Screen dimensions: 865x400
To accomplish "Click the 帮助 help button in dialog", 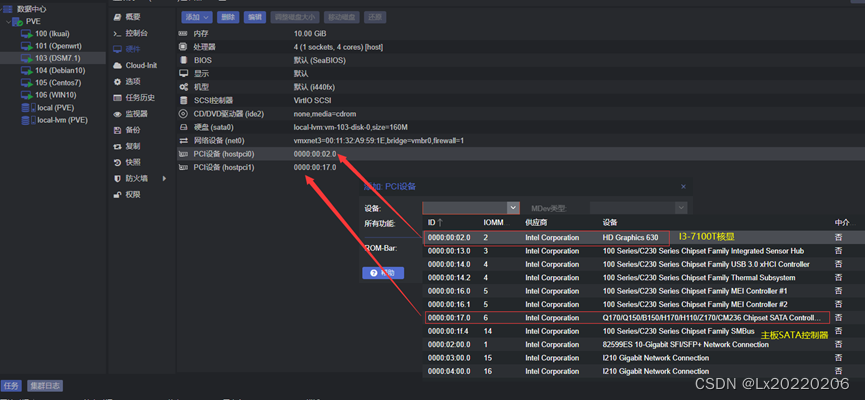I will 383,273.
